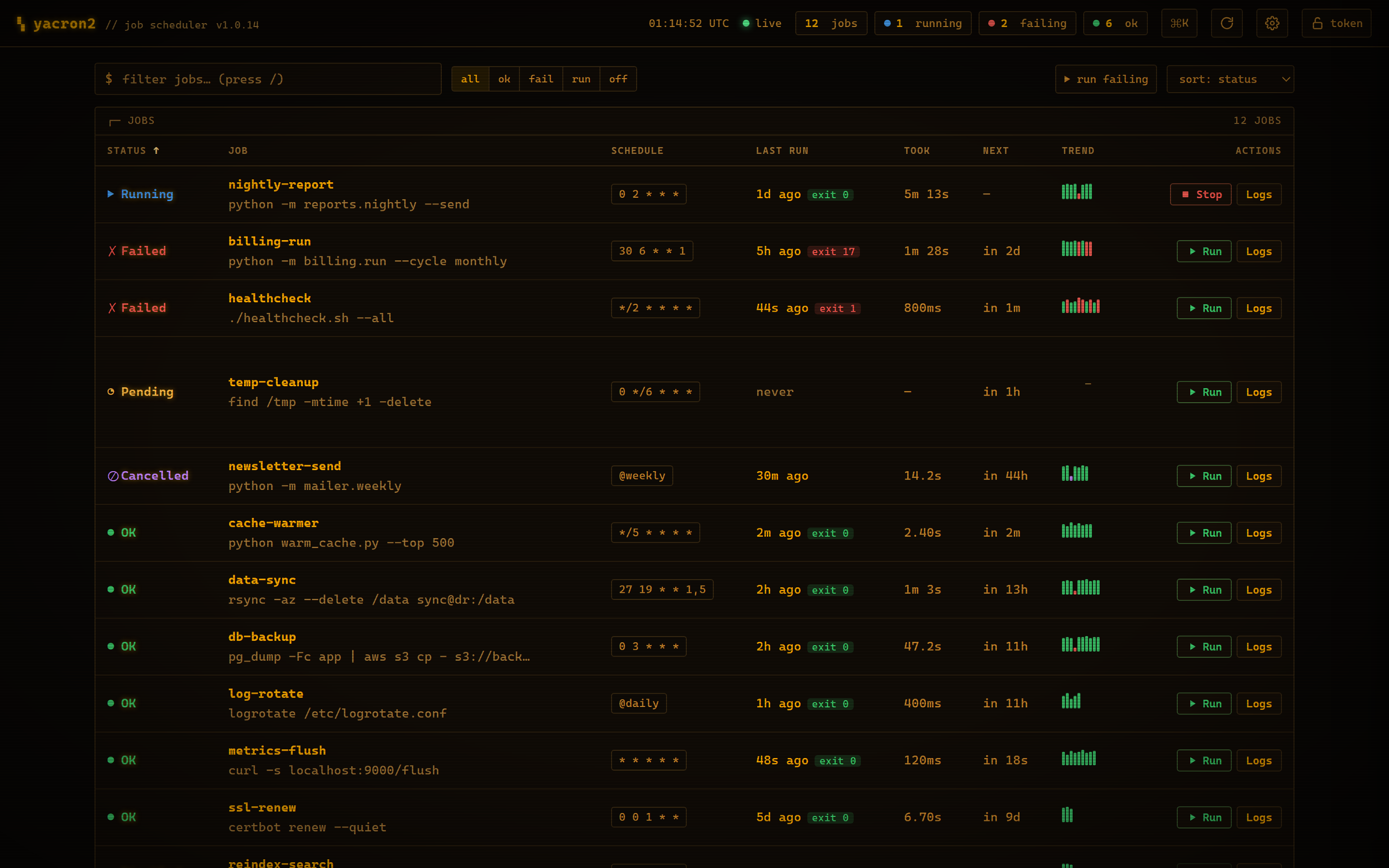The height and width of the screenshot is (868, 1389).
Task: Click the run failing button
Action: coord(1105,79)
